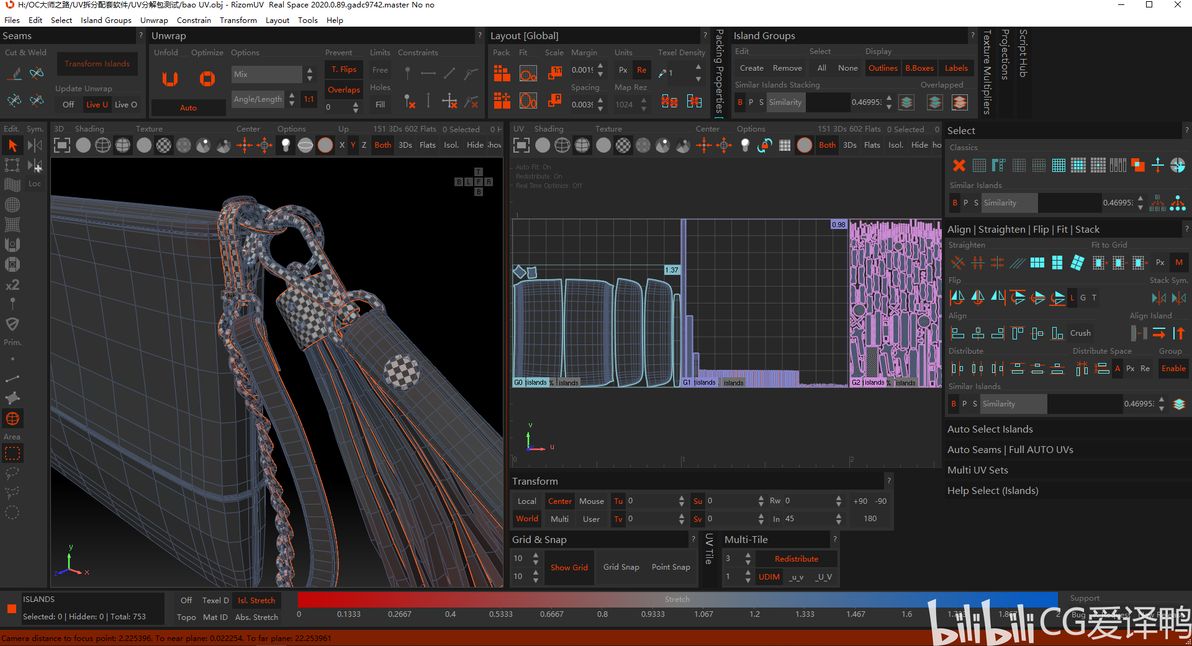Click the Pack islands icon in Layout panel
Screen dimensions: 1192x646
click(x=502, y=73)
